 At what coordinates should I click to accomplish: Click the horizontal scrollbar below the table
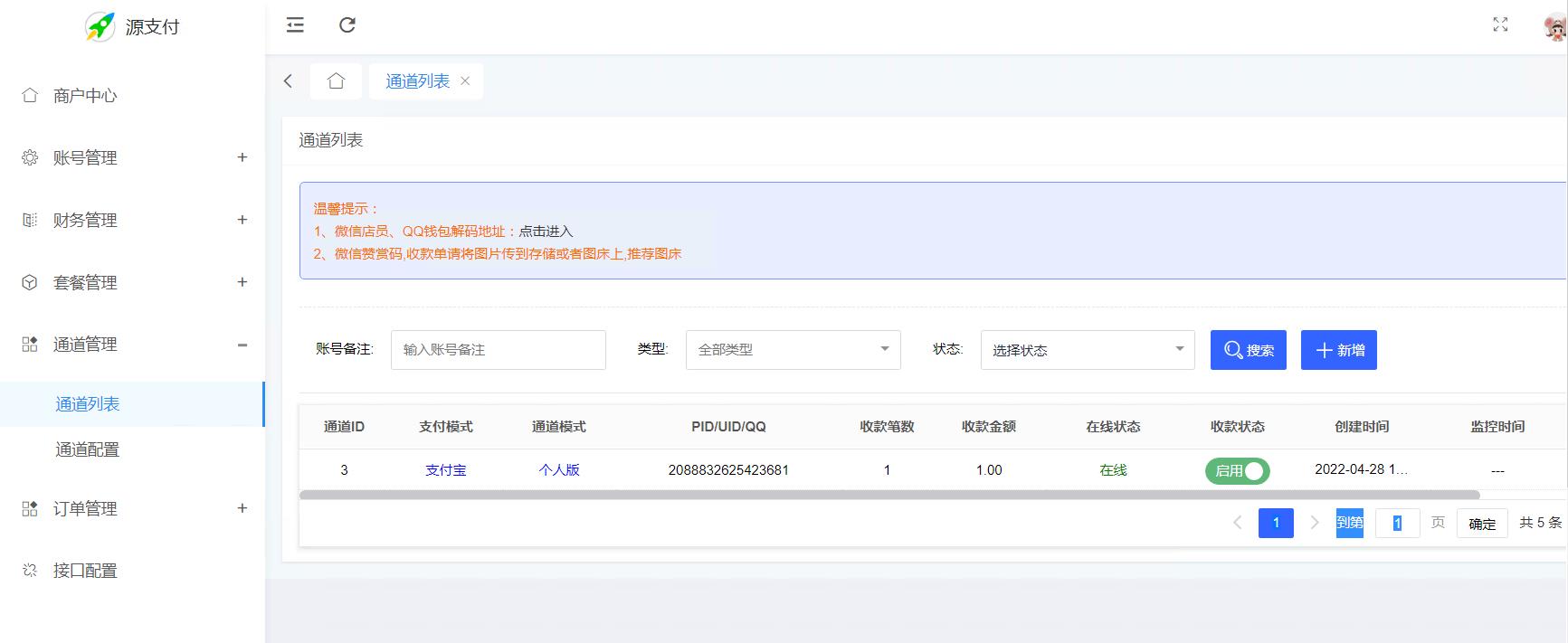[889, 496]
